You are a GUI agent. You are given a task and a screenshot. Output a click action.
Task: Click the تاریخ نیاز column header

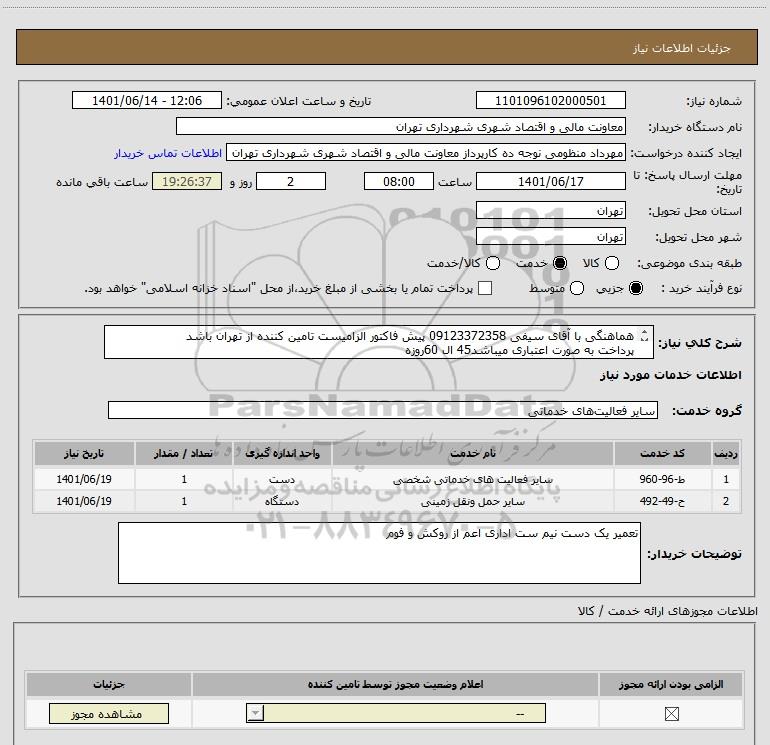point(84,454)
